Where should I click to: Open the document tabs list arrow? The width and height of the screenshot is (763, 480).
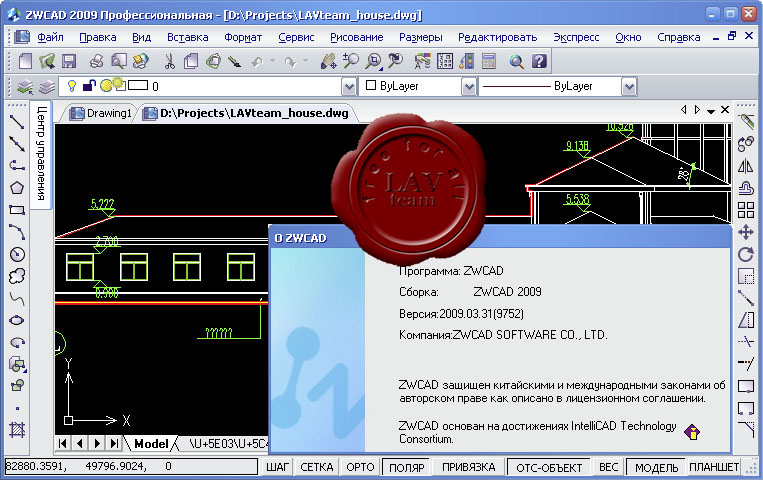(711, 111)
